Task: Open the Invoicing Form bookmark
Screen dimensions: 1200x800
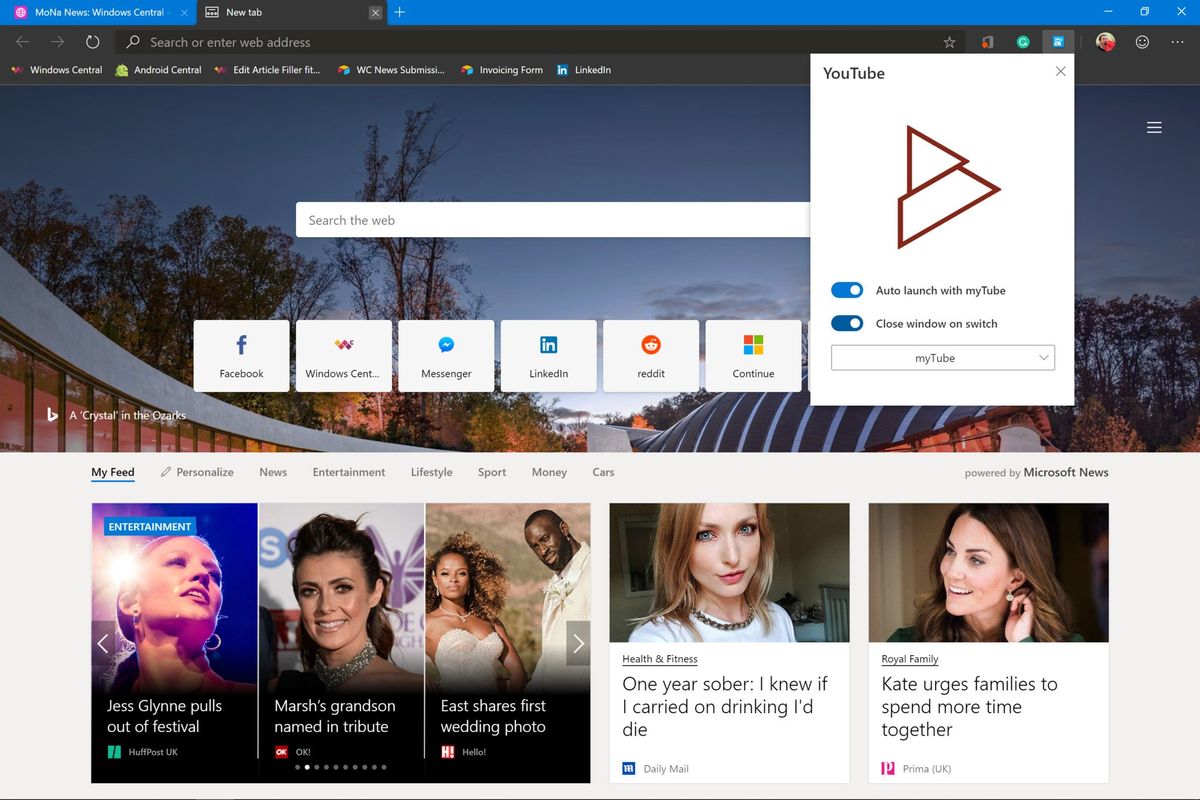Action: point(501,70)
